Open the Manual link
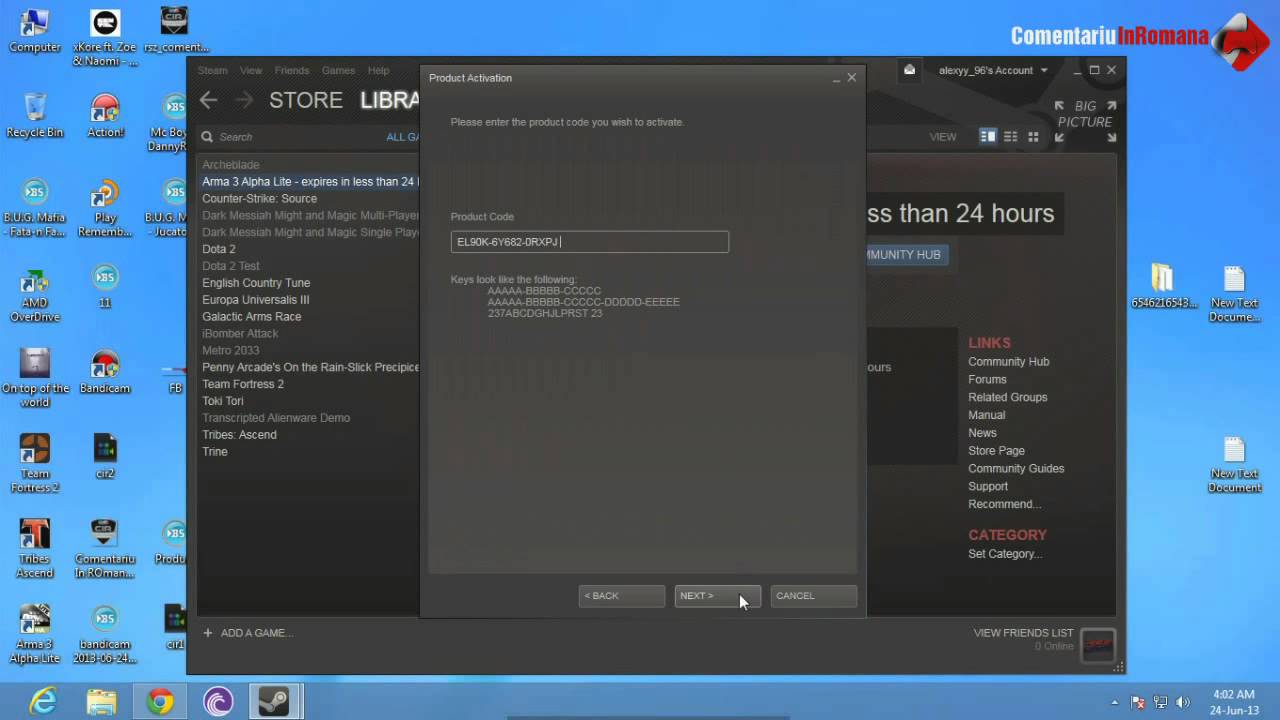 point(986,416)
